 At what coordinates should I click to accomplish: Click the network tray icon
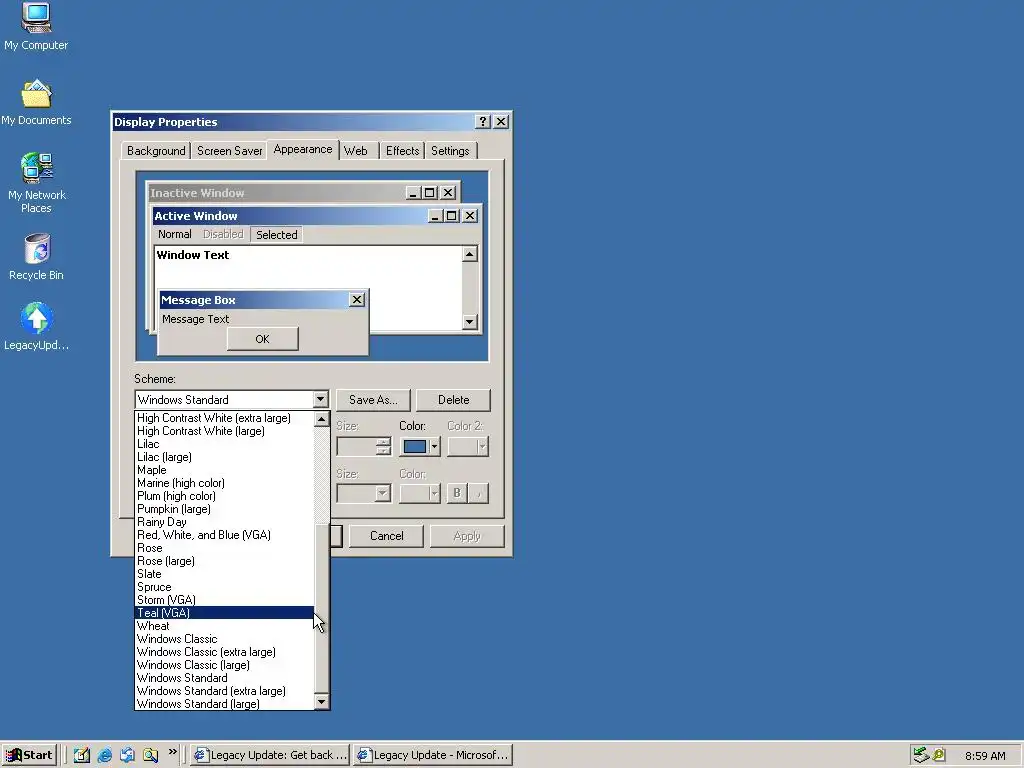(x=921, y=755)
